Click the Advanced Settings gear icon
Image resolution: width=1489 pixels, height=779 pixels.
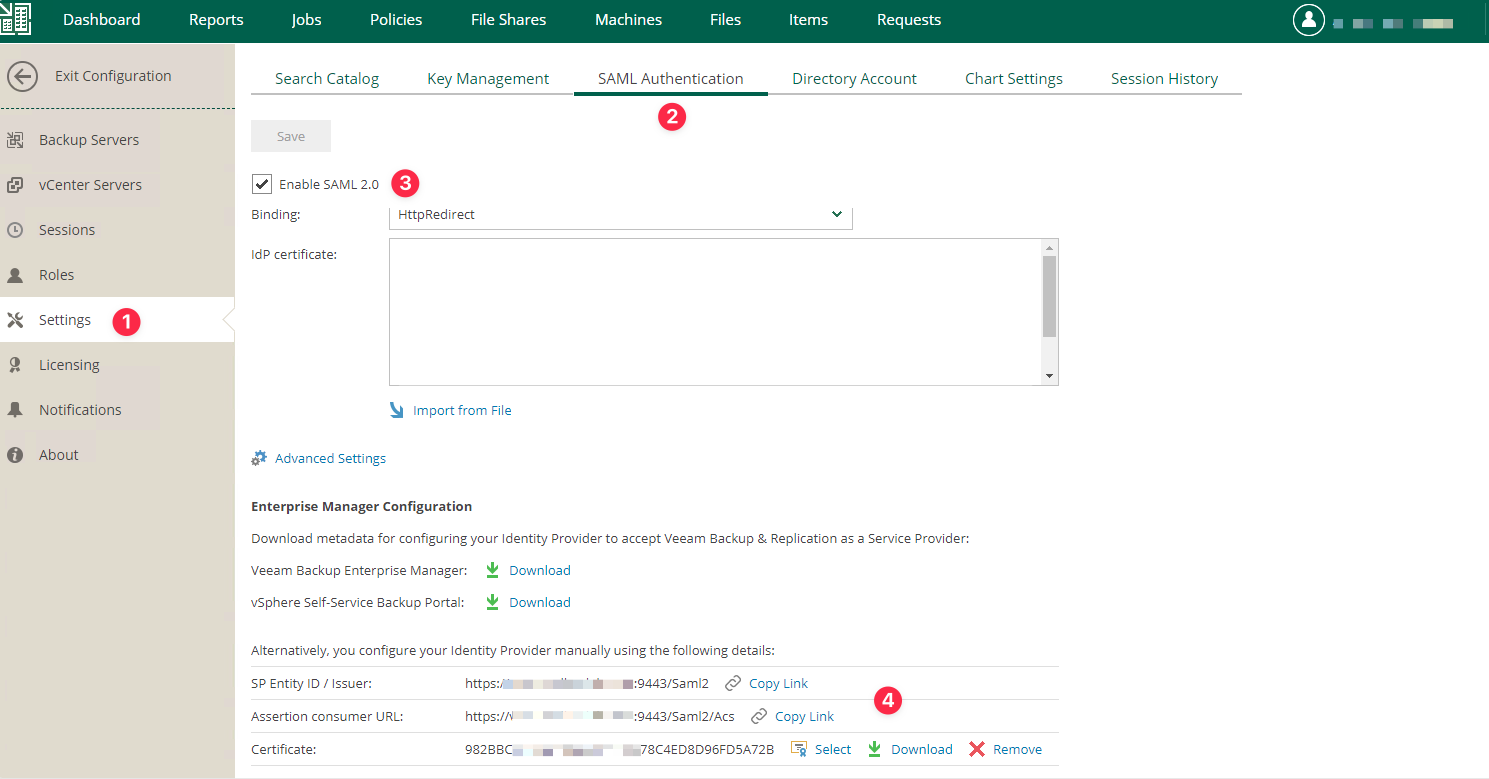point(259,458)
